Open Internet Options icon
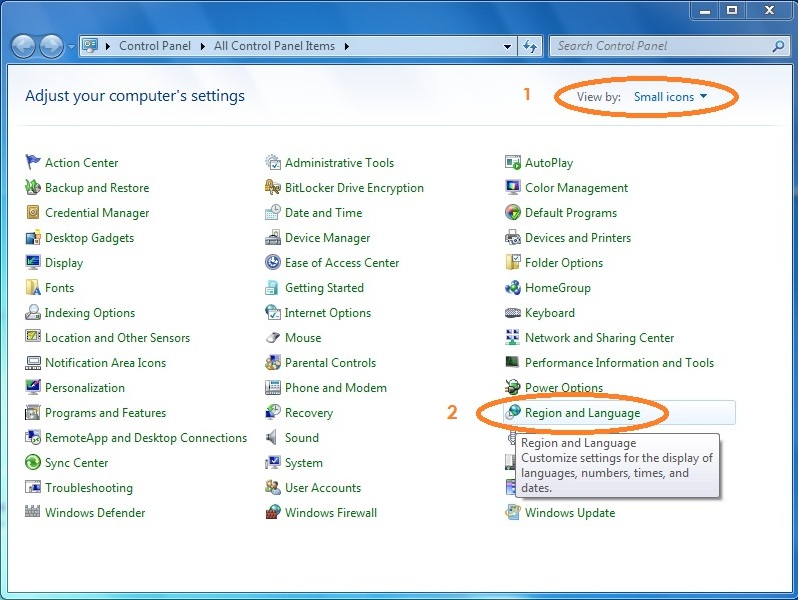The width and height of the screenshot is (798, 600). click(x=273, y=312)
